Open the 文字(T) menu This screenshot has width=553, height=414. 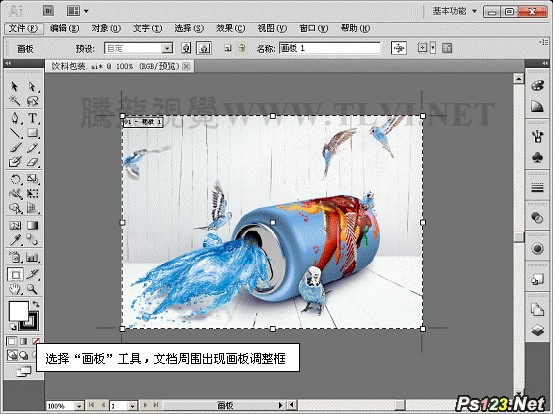pyautogui.click(x=147, y=29)
